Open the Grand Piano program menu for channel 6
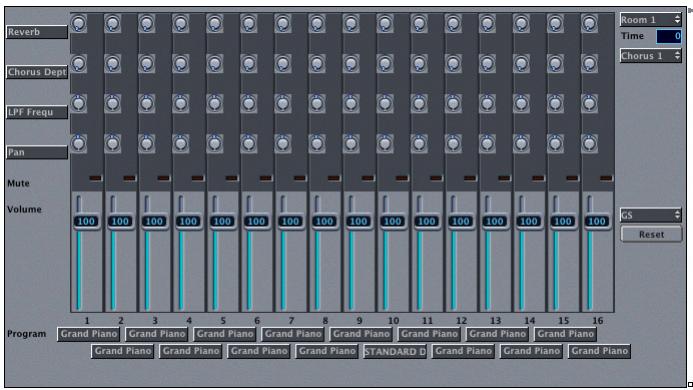The width and height of the screenshot is (693, 390). (x=259, y=351)
